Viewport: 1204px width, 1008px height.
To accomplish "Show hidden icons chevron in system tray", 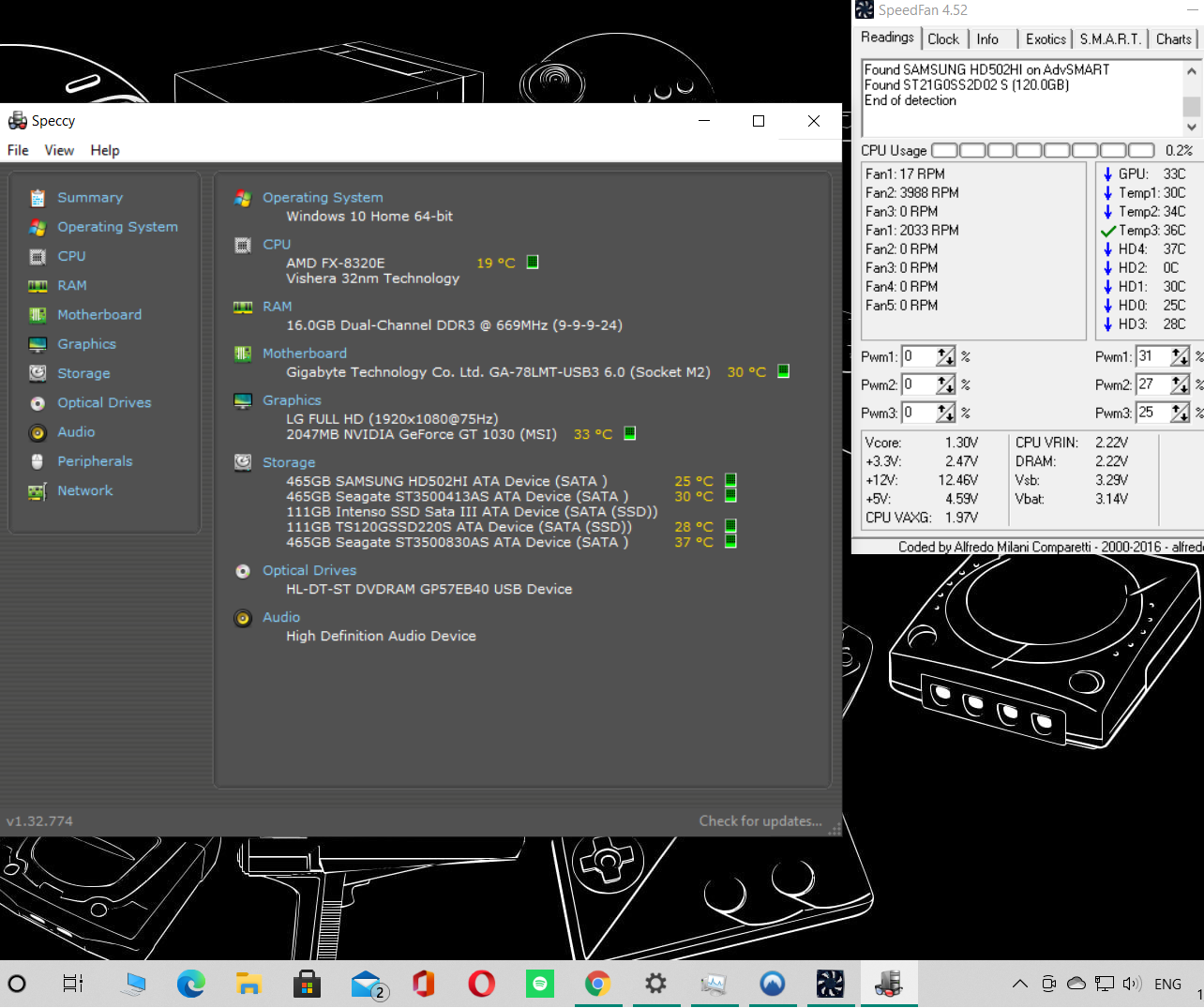I will click(1019, 984).
